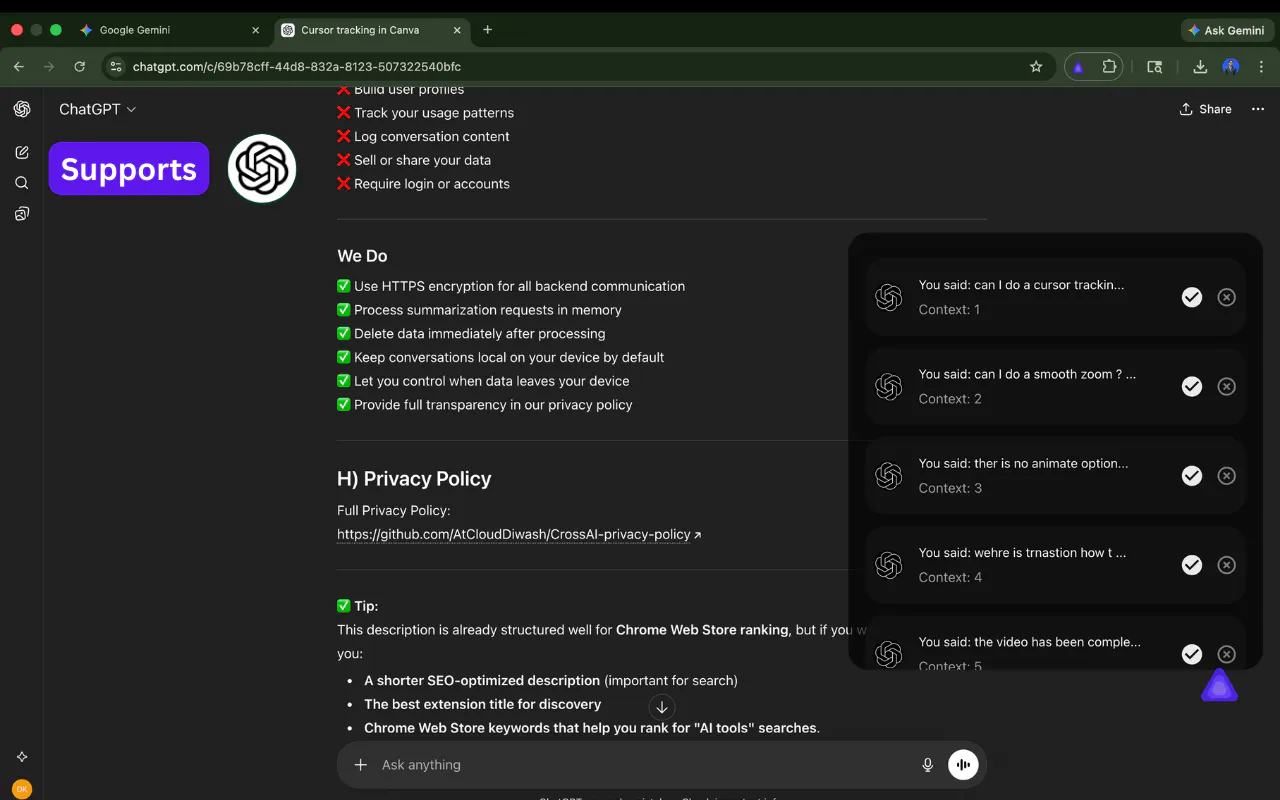The width and height of the screenshot is (1280, 800).
Task: Jump to bottom with down-arrow button
Action: click(x=661, y=707)
